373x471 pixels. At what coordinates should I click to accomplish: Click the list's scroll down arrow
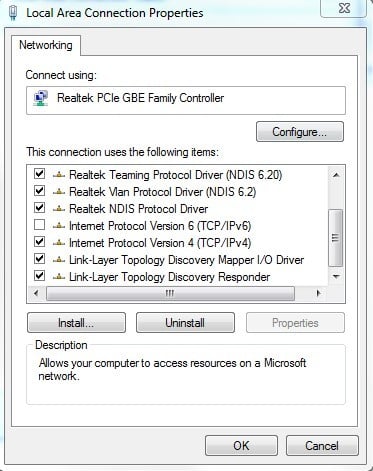336,277
